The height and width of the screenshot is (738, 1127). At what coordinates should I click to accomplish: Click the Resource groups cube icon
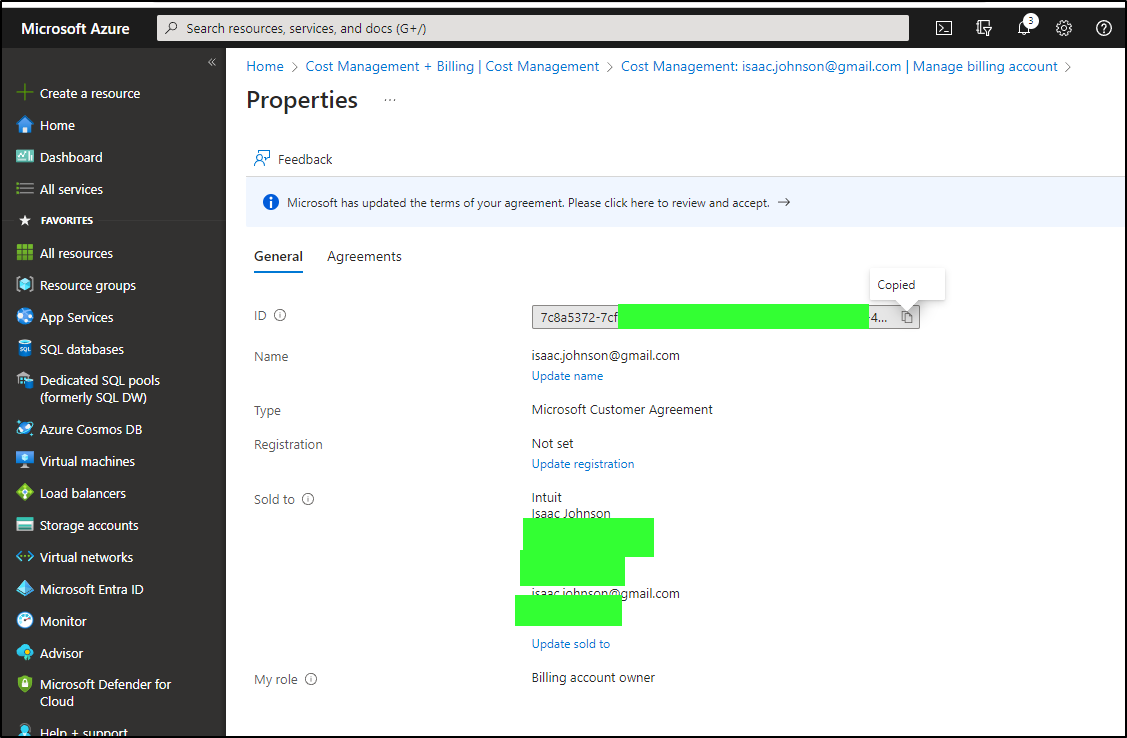pos(24,285)
